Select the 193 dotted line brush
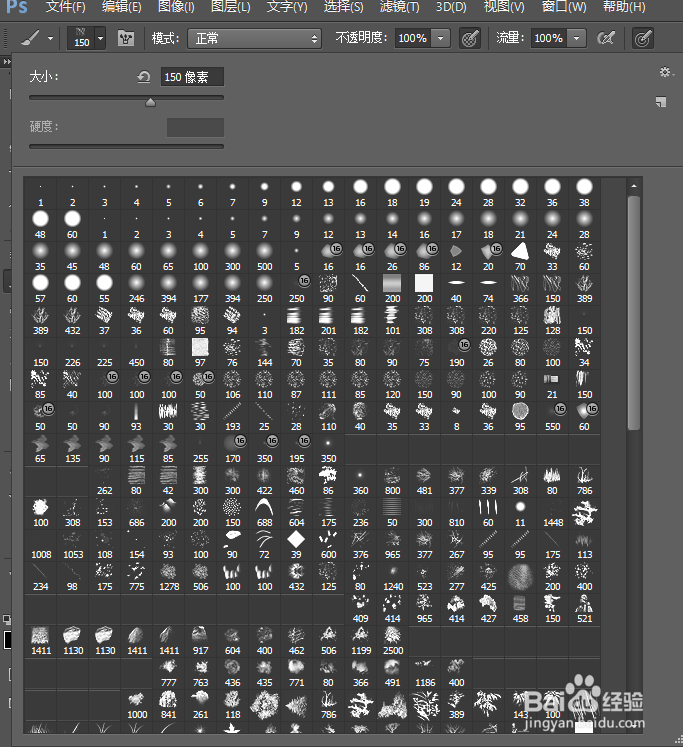Screen dimensions: 683x747 tap(232, 417)
